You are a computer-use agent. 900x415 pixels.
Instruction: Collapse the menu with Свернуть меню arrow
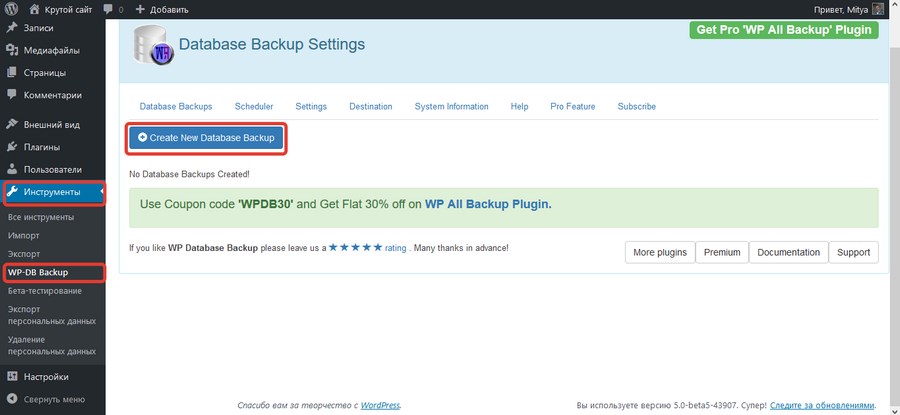click(x=11, y=399)
